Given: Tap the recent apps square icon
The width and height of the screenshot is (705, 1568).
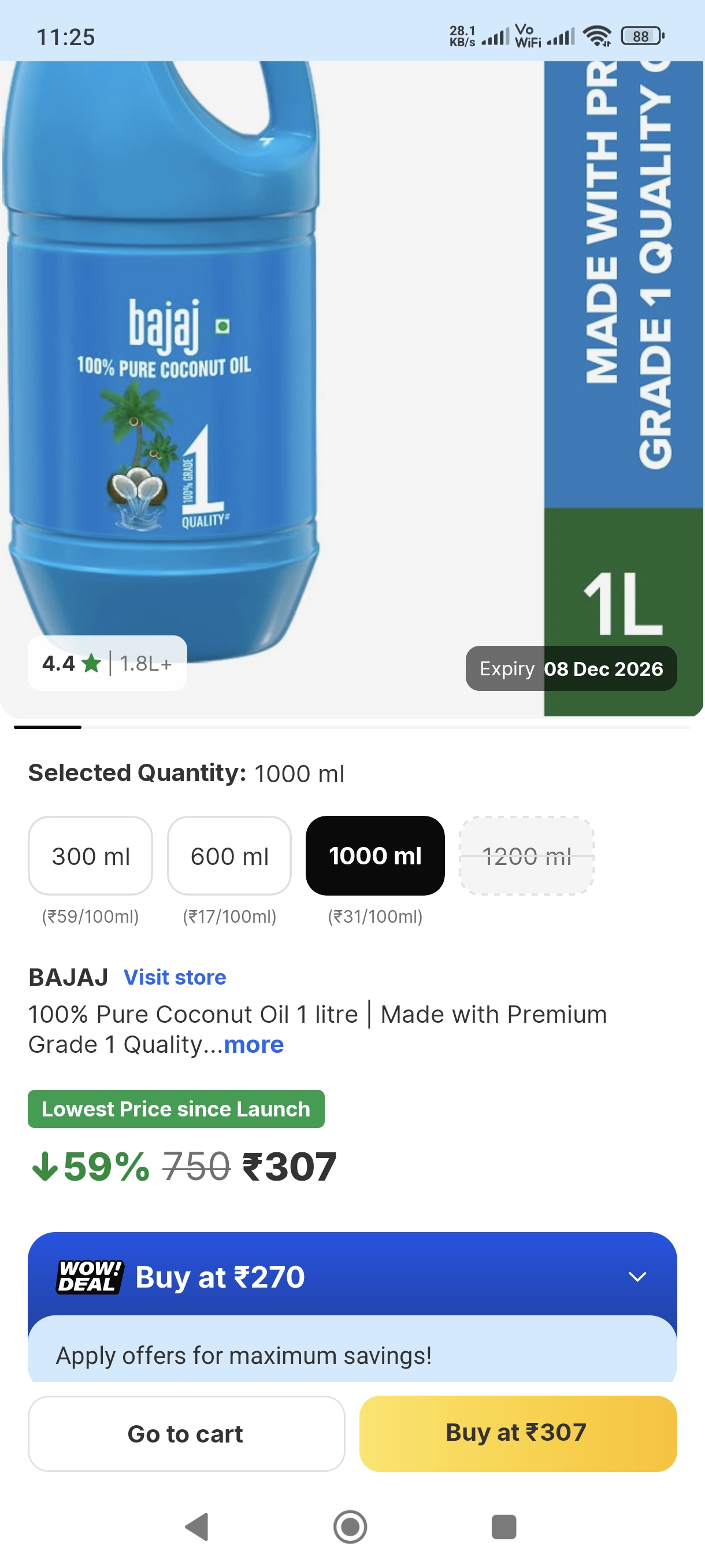Looking at the screenshot, I should tap(504, 1526).
